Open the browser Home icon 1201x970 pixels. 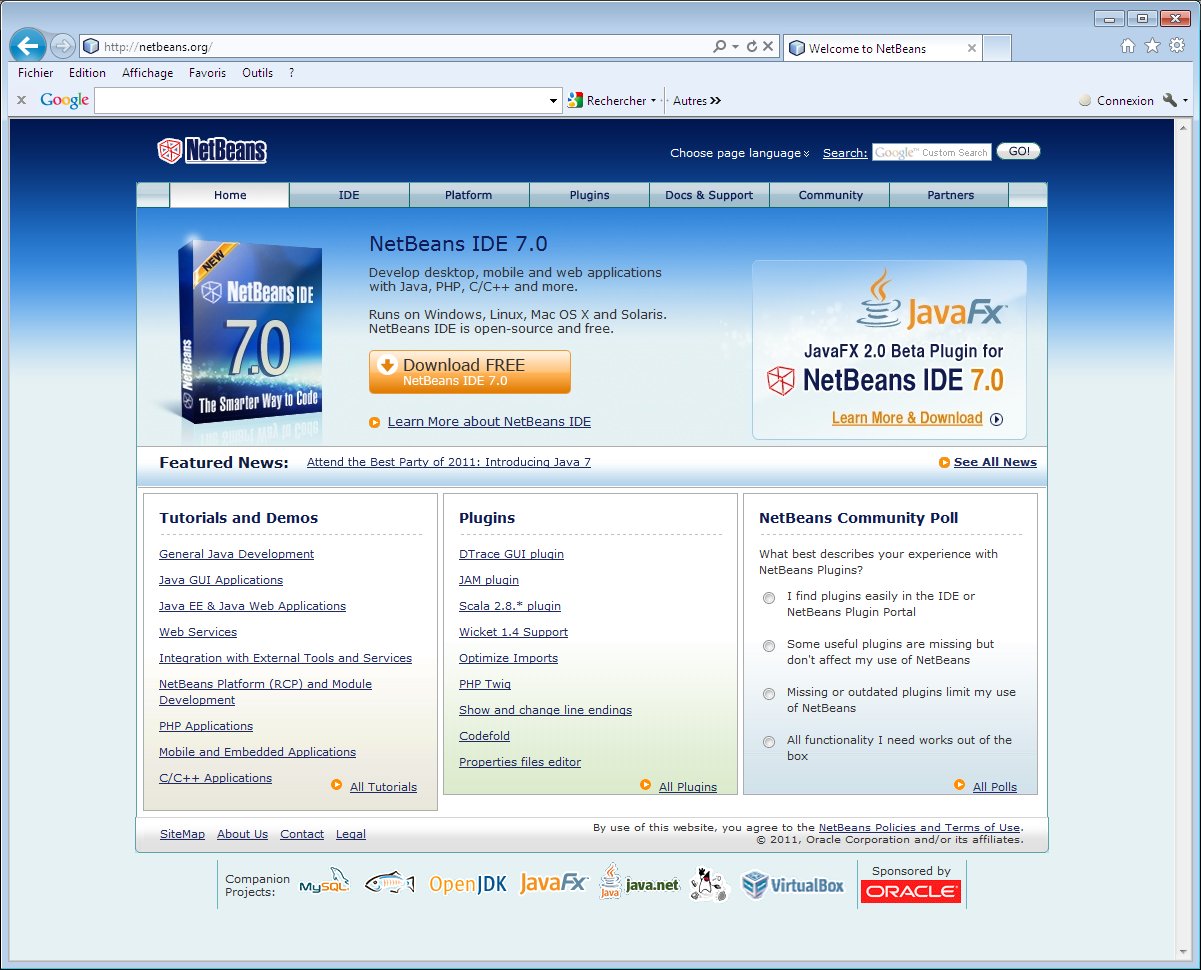1128,46
